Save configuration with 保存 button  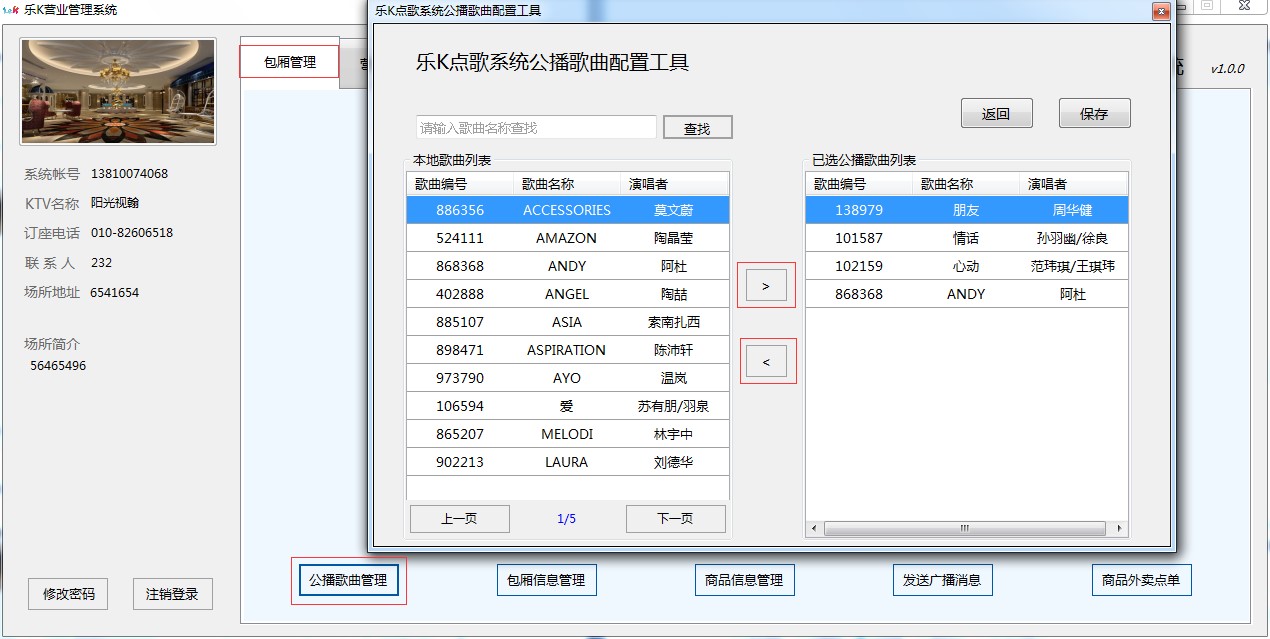coord(1094,113)
